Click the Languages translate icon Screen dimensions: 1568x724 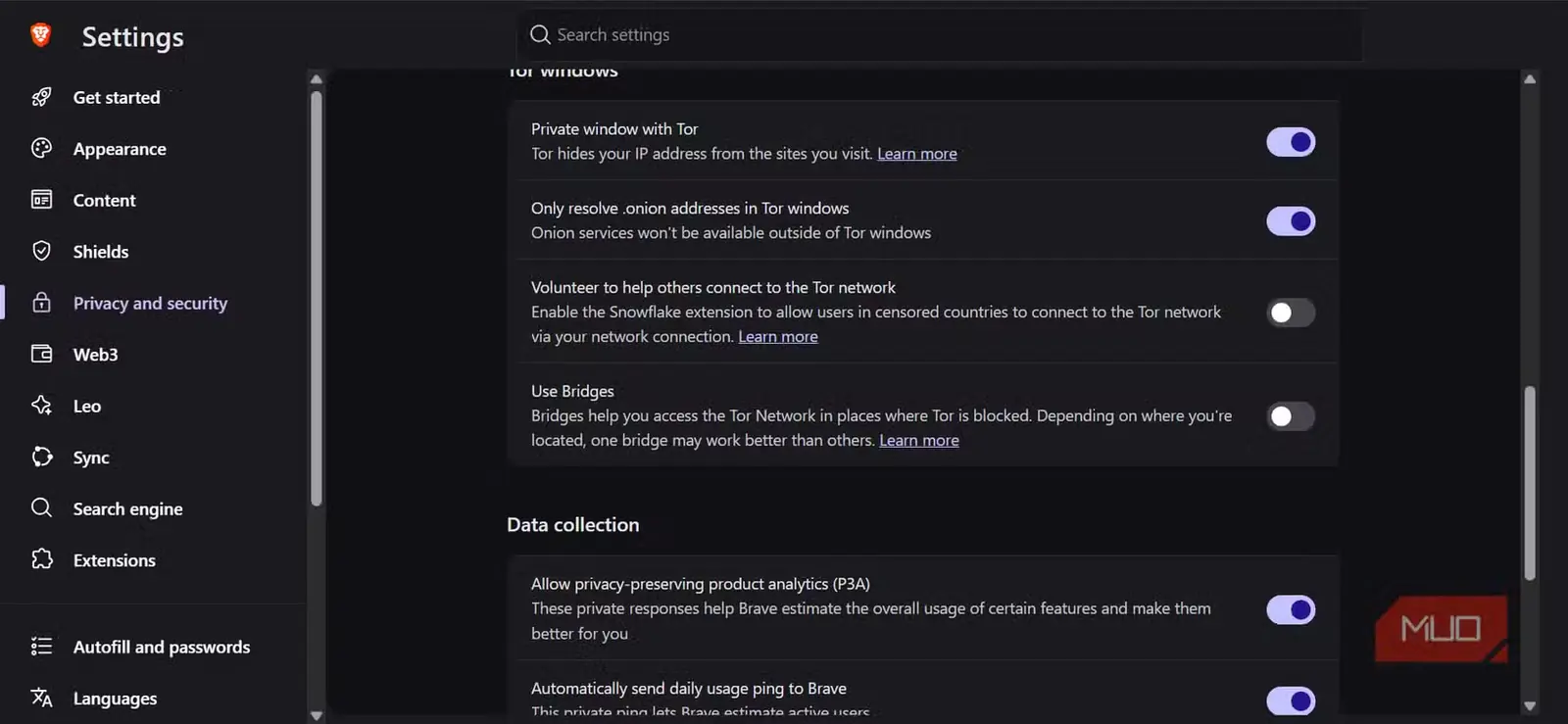(x=41, y=698)
